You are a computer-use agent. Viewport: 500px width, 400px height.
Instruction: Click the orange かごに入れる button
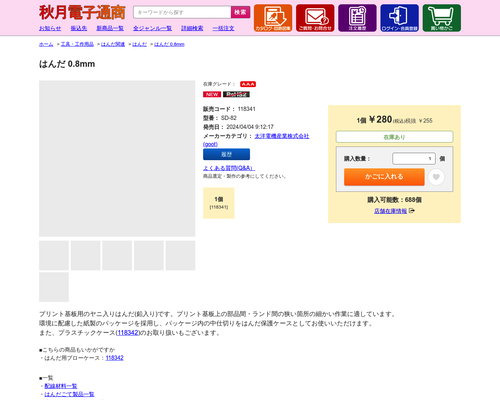[x=384, y=177]
